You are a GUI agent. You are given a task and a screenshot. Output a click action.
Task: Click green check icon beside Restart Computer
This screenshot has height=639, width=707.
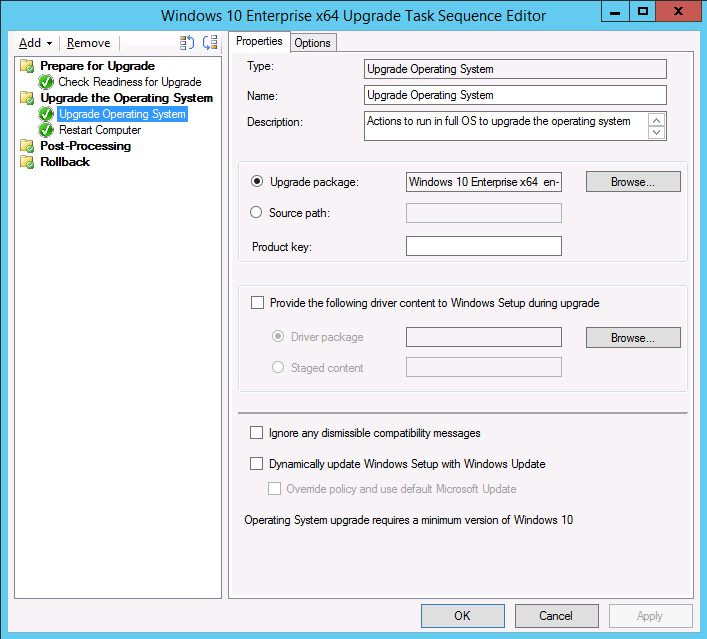pos(46,130)
